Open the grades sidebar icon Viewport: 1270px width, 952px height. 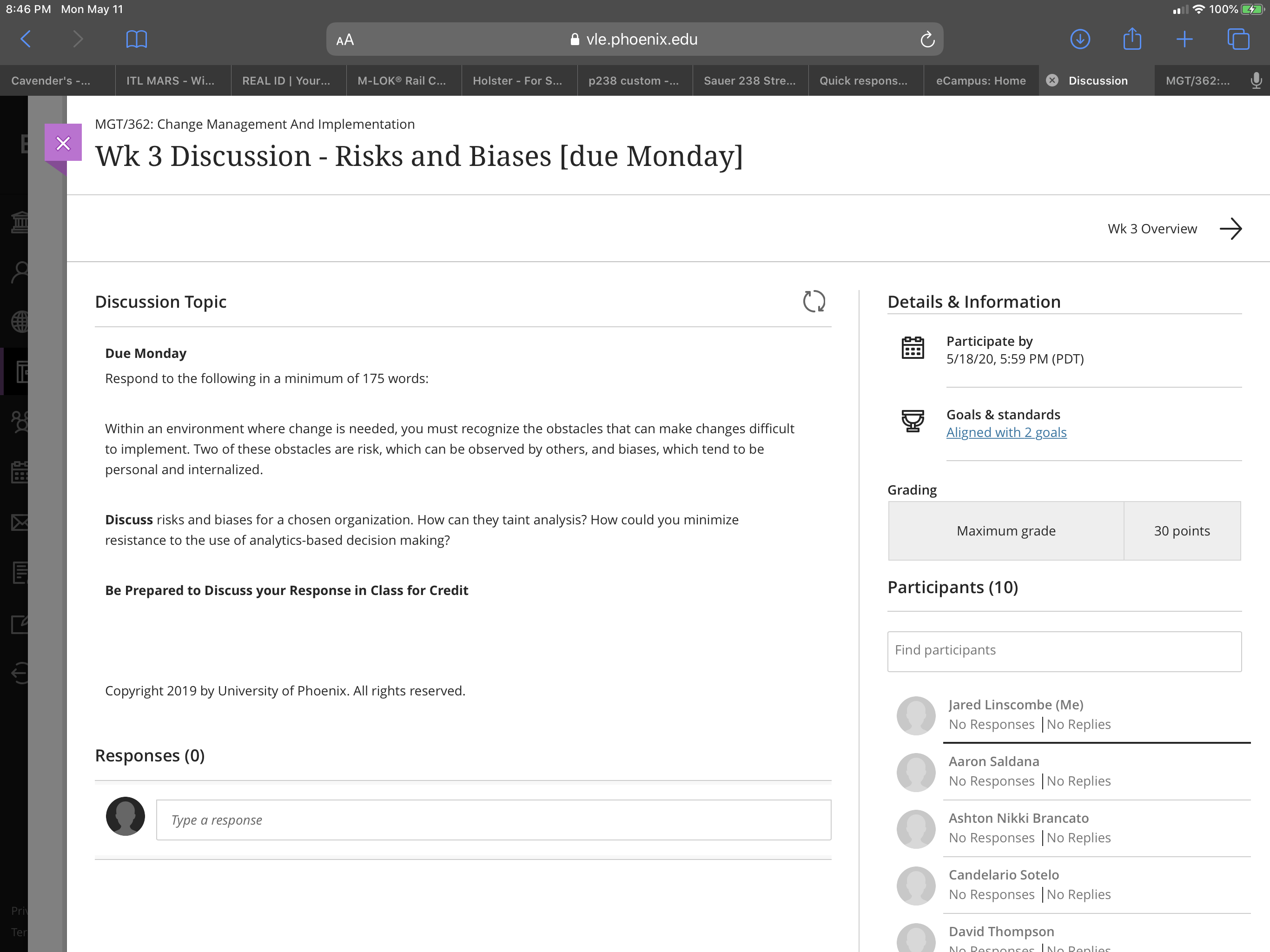click(x=20, y=573)
